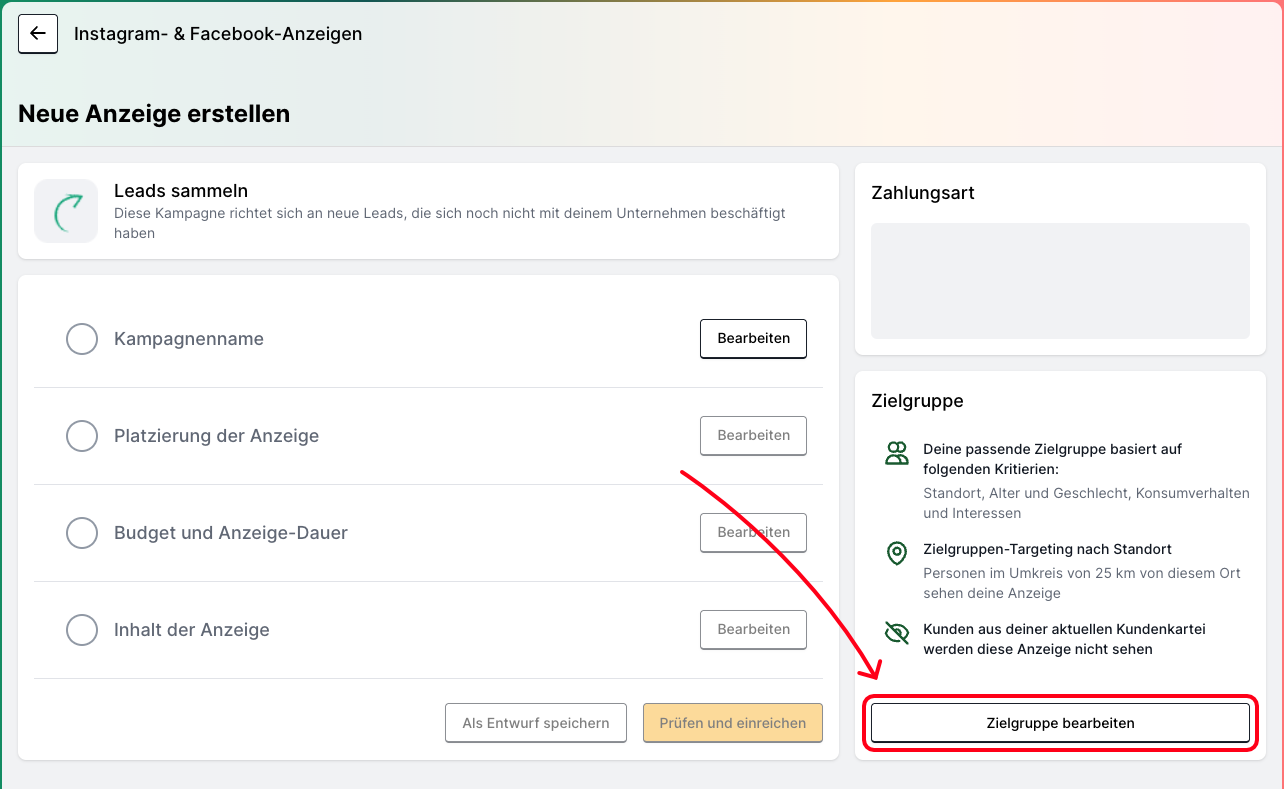Click the Zielgruppe heading

[917, 401]
